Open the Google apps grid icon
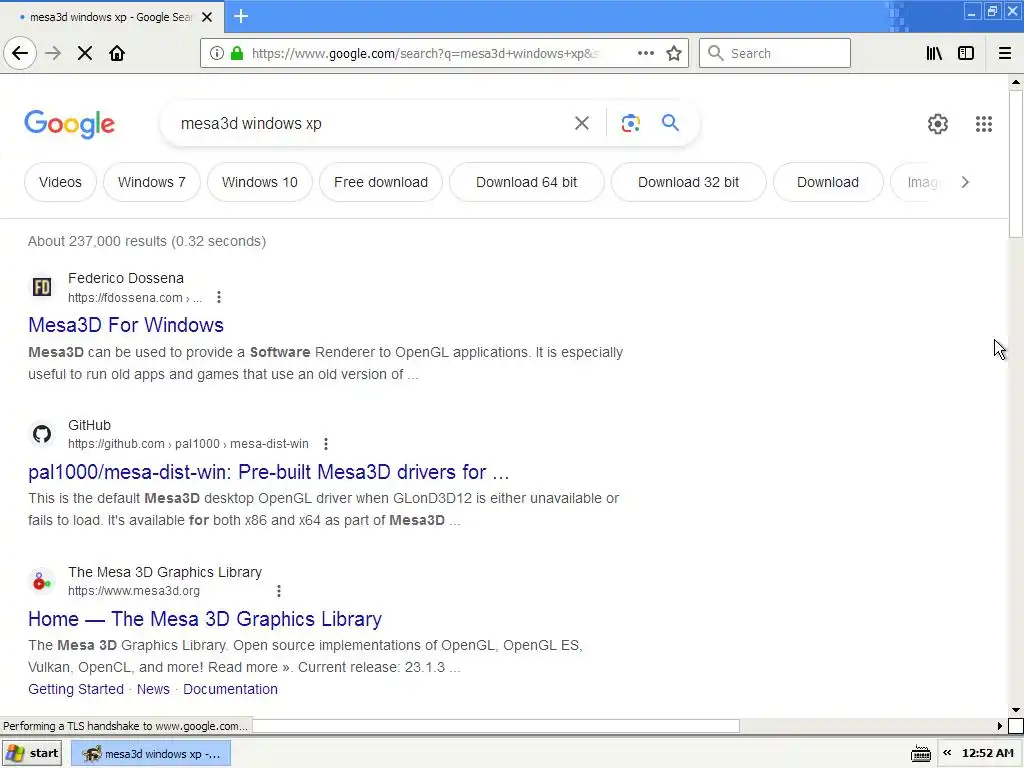The image size is (1024, 768). [x=984, y=123]
